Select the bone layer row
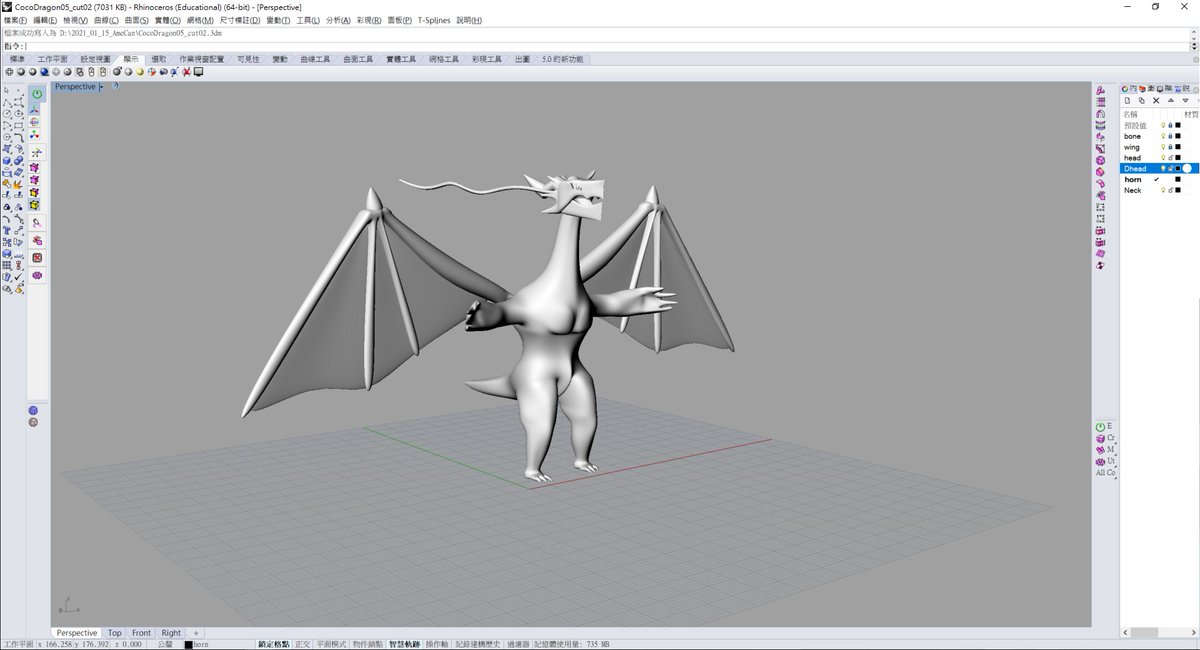This screenshot has height=650, width=1200. pos(1159,136)
